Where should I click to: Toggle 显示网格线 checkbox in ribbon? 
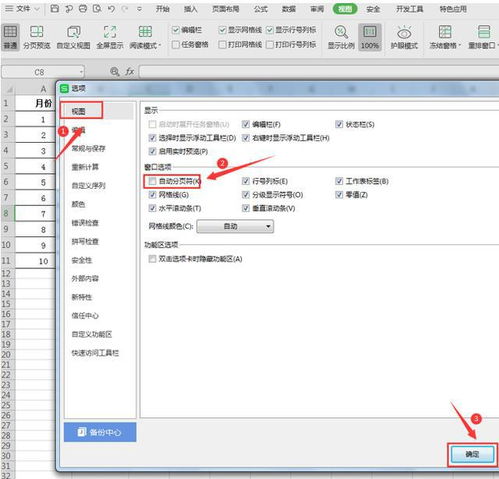tap(222, 30)
